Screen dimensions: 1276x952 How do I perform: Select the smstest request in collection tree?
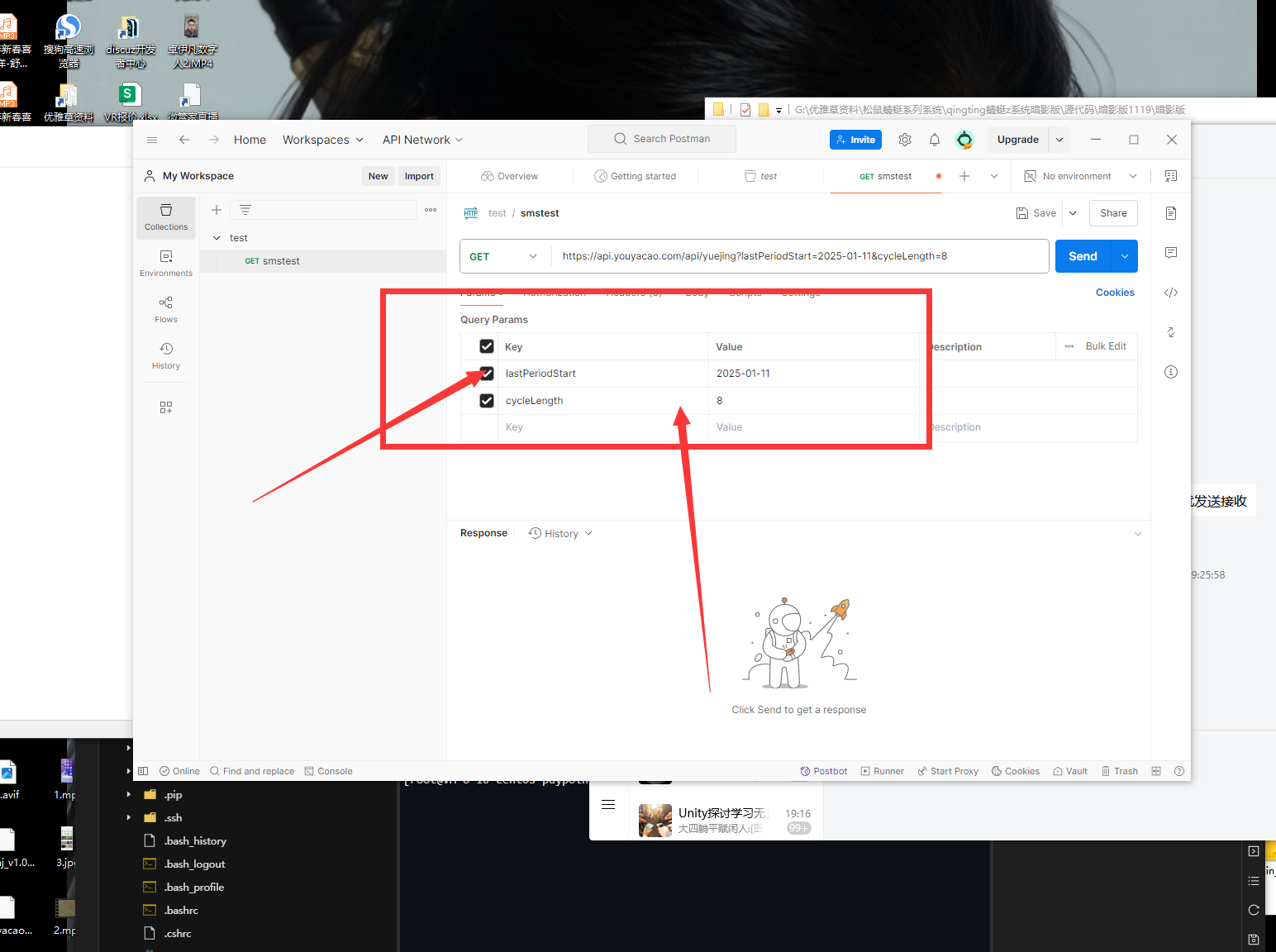(x=323, y=261)
